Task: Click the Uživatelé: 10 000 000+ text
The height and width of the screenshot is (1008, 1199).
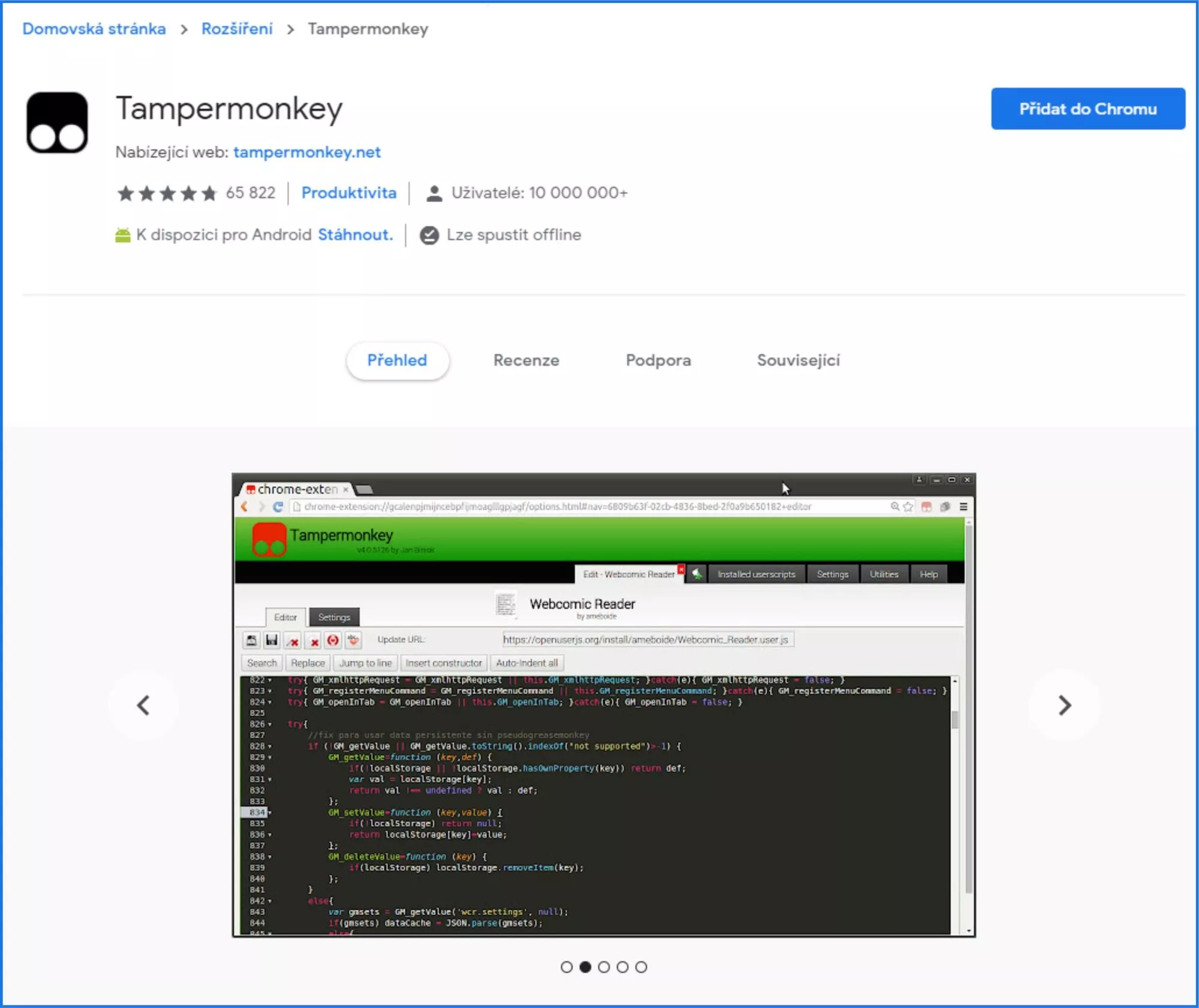Action: pos(540,193)
